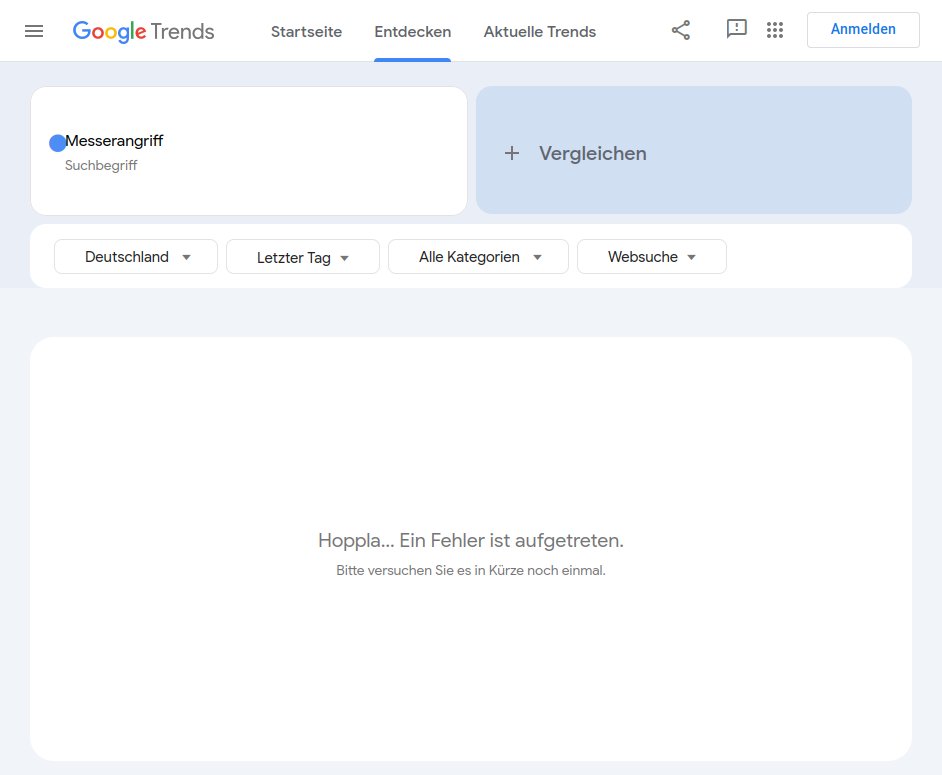
Task: Click the Suchbegriff label under Messerangriff
Action: [101, 165]
